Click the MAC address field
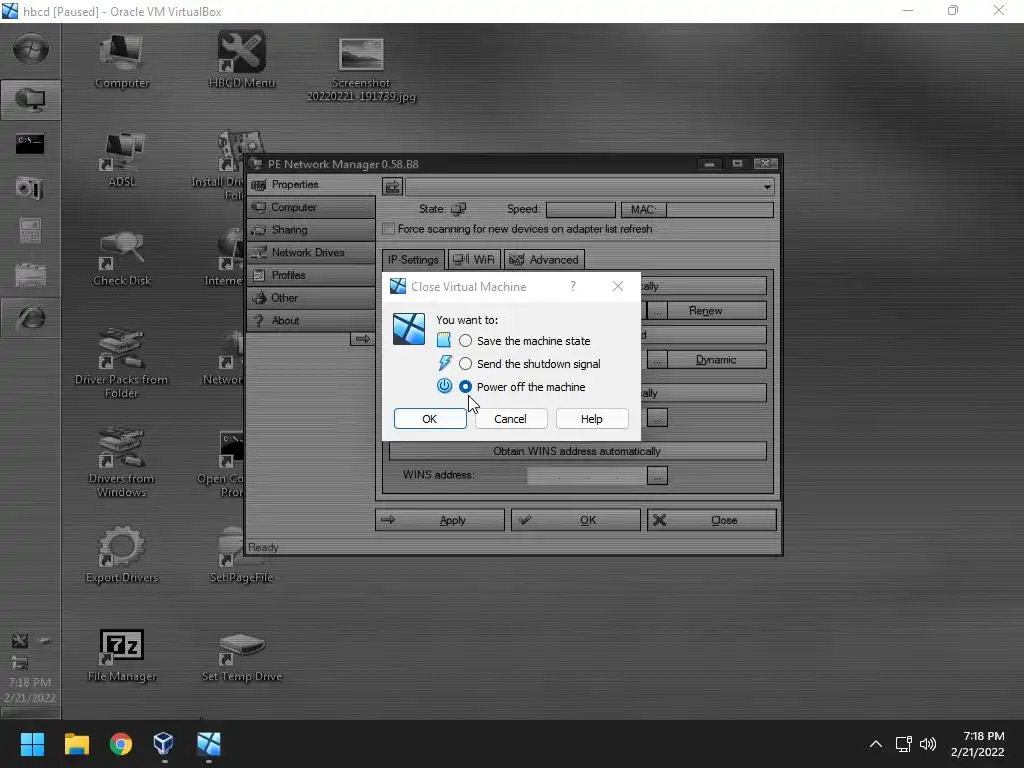Image resolution: width=1024 pixels, height=768 pixels. coord(720,210)
